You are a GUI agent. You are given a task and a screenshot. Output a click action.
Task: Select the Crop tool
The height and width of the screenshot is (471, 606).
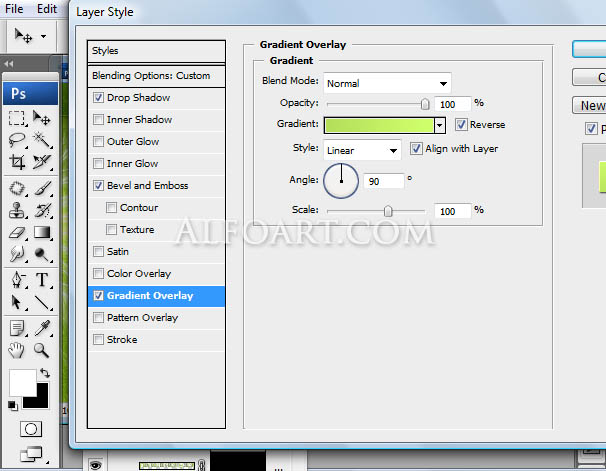coord(17,162)
